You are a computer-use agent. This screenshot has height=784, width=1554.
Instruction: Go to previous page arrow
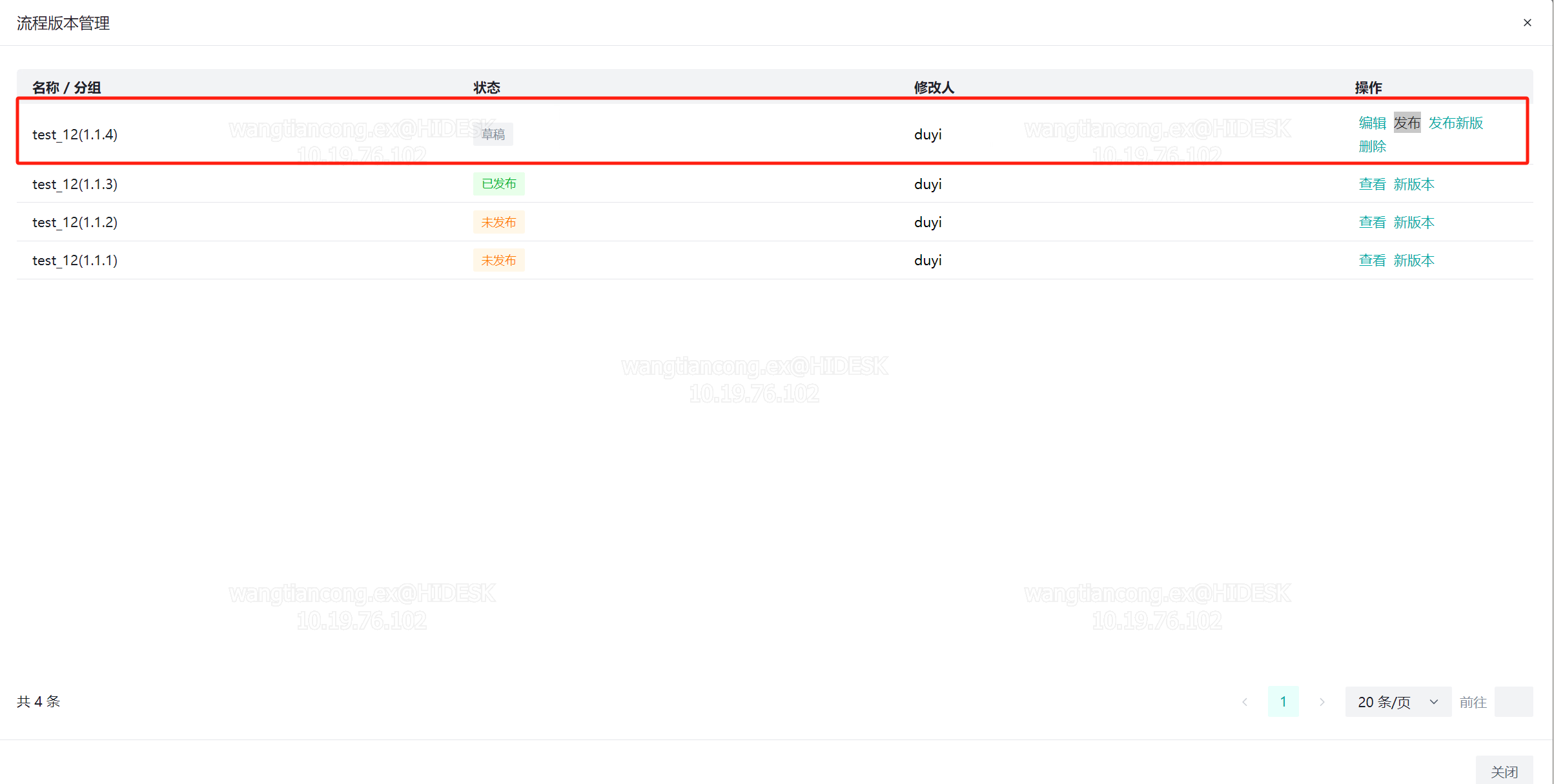pos(1245,701)
